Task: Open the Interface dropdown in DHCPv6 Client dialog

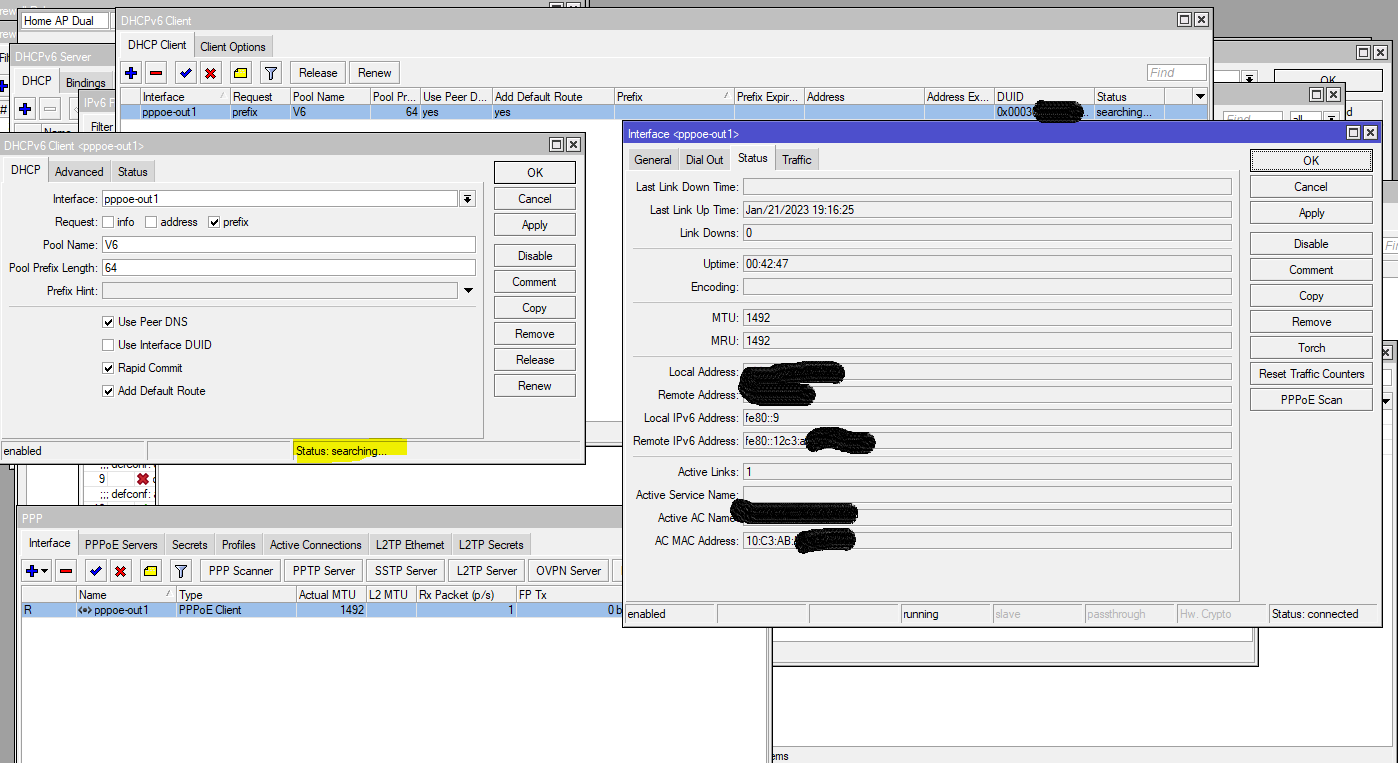Action: pos(467,199)
